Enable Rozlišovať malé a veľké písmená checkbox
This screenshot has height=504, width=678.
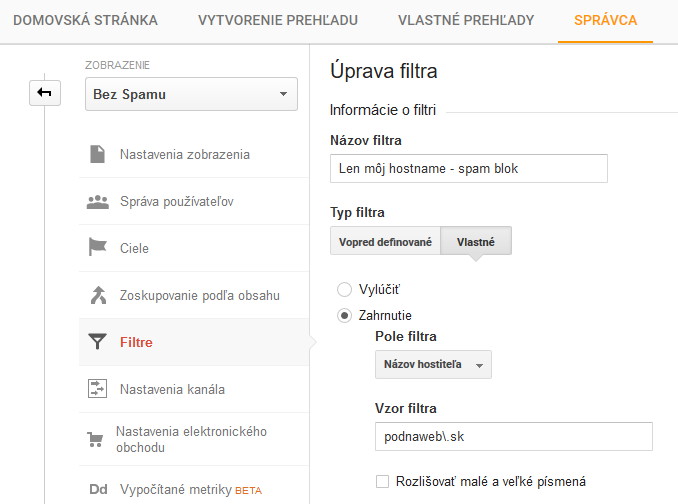382,481
